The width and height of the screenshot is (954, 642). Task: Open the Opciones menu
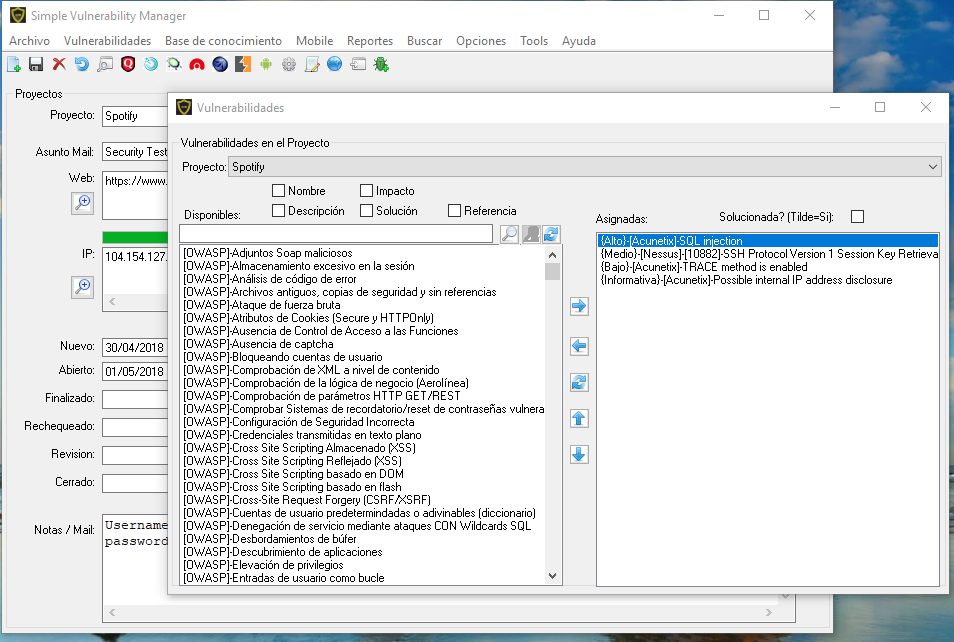[481, 41]
